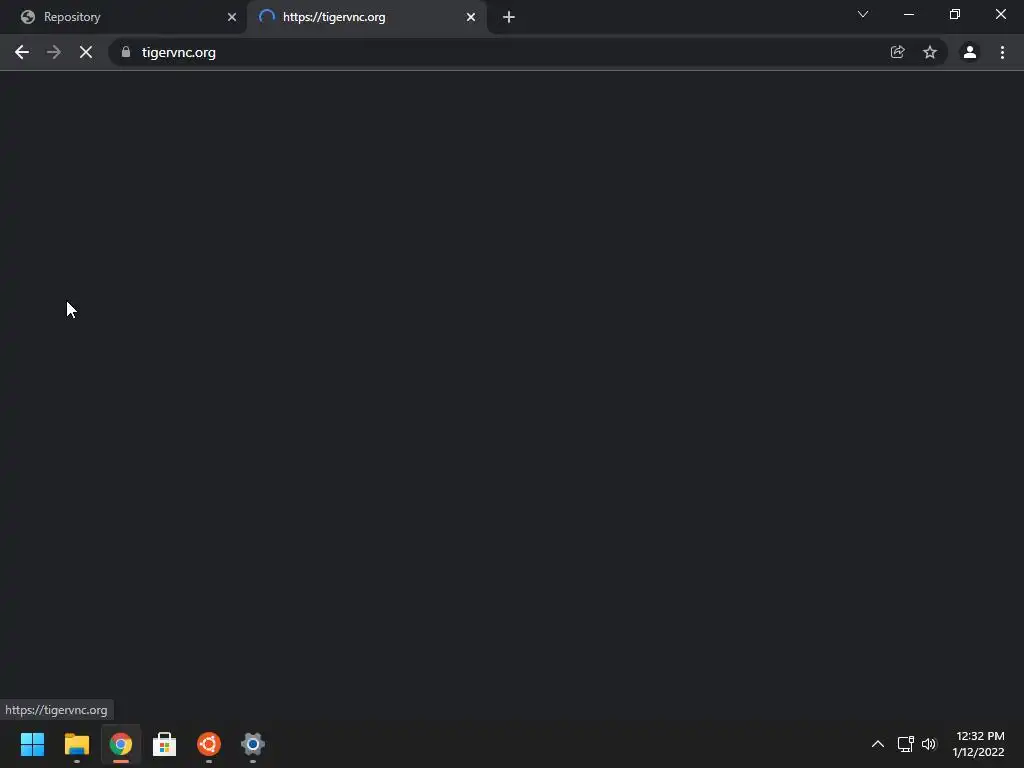The width and height of the screenshot is (1024, 768).
Task: Open the volume speaker icon
Action: click(x=929, y=744)
